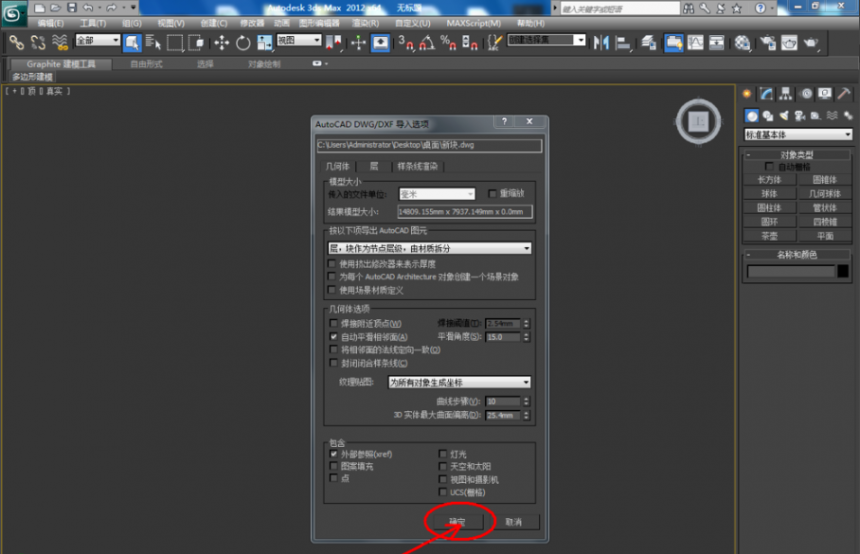
Task: Click the 3ds Max application logo button
Action: [13, 13]
